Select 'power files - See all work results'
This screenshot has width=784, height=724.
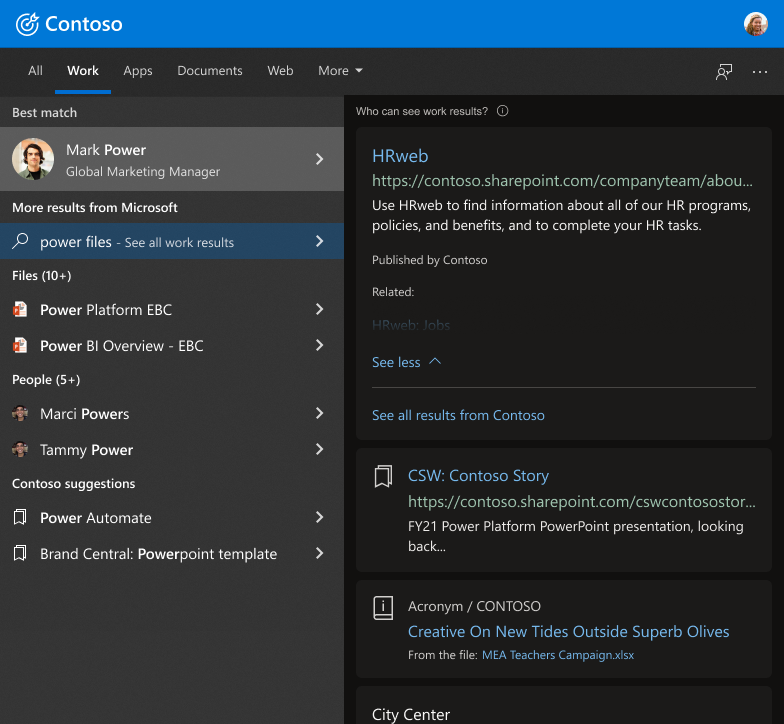point(137,242)
